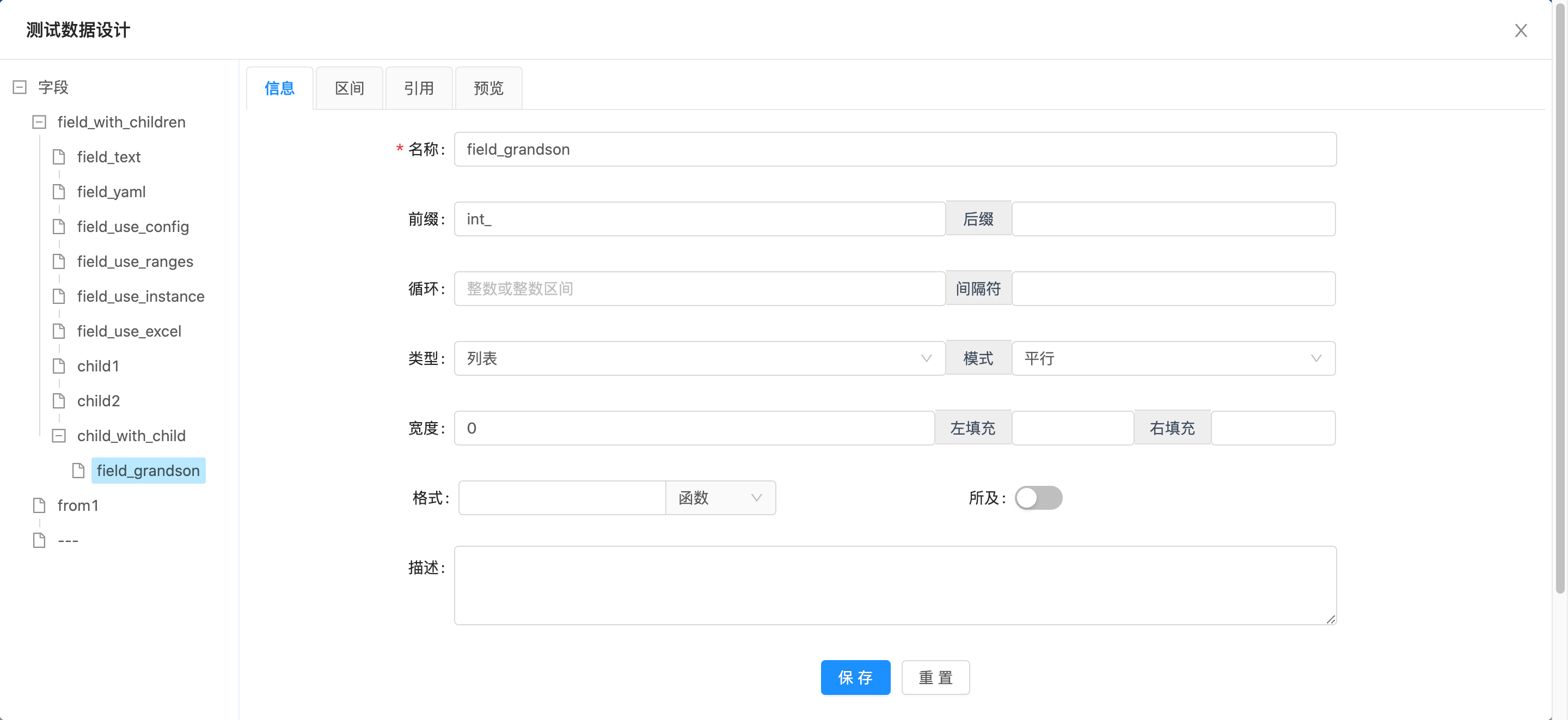
Task: Click the file icon next to from1
Action: [x=40, y=505]
